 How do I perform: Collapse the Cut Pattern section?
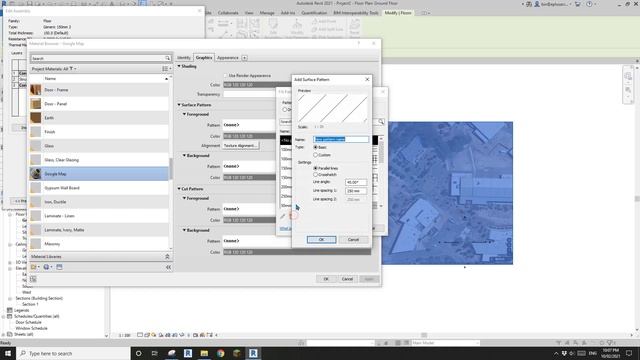pos(179,189)
